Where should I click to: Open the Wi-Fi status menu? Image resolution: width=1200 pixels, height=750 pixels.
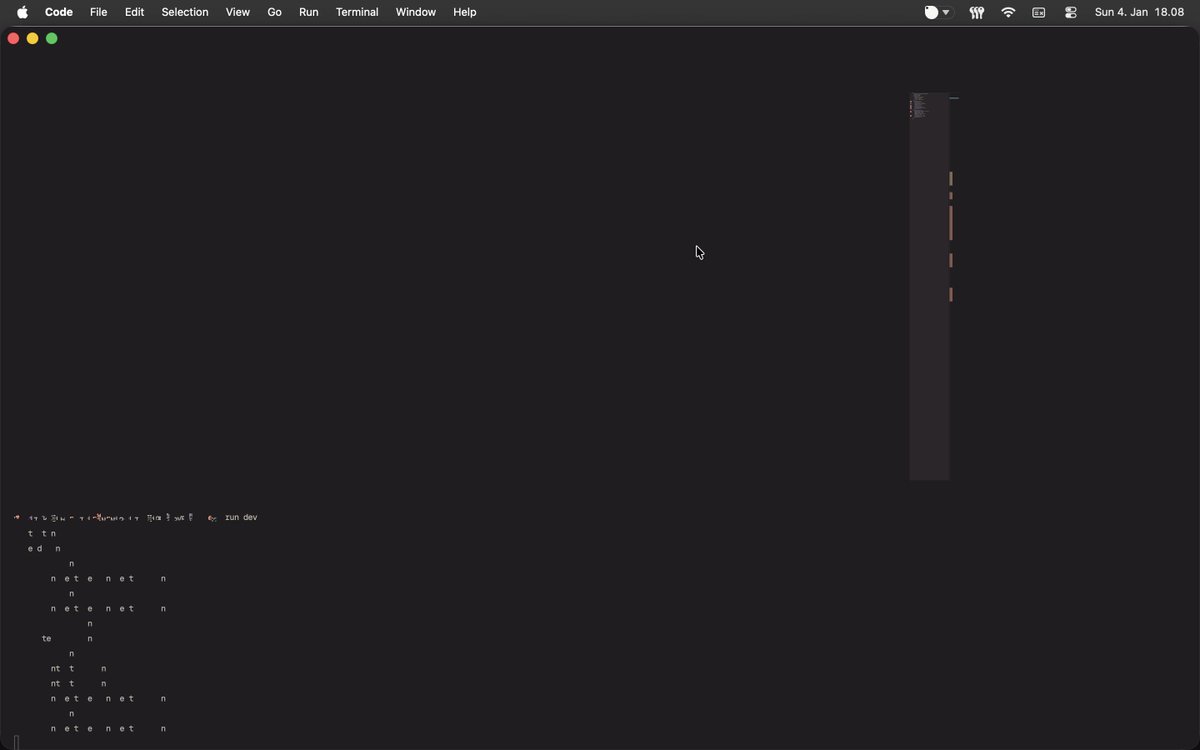(1008, 12)
